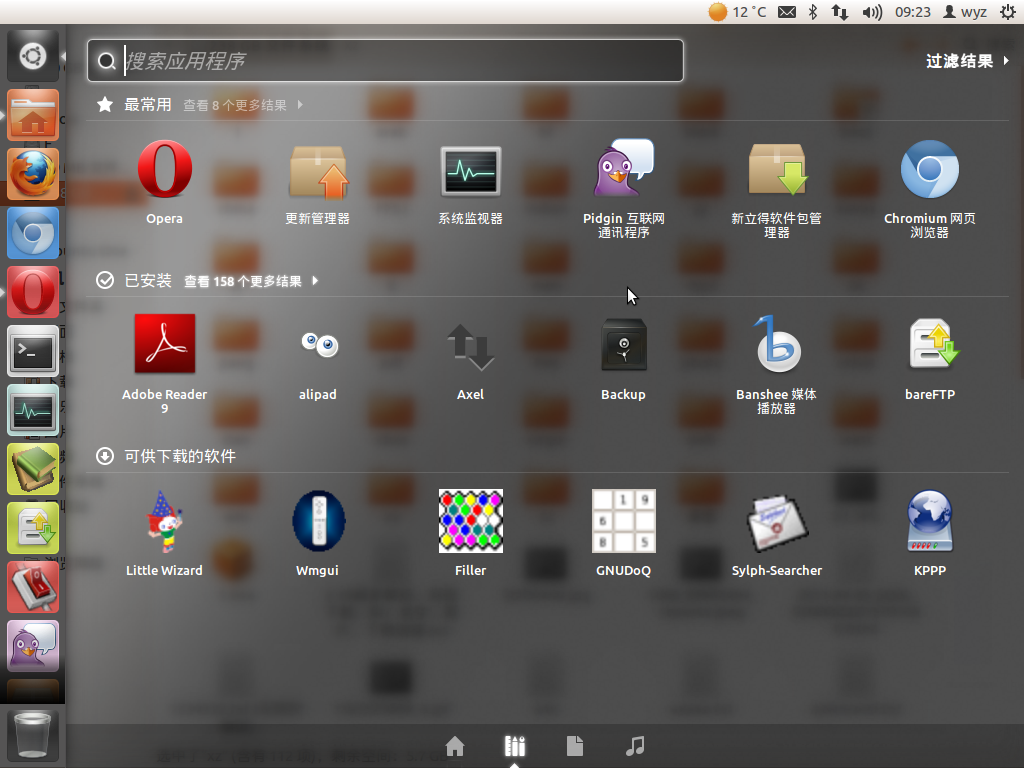Select the Sylph-Searcher app
This screenshot has height=768, width=1024.
tap(776, 534)
